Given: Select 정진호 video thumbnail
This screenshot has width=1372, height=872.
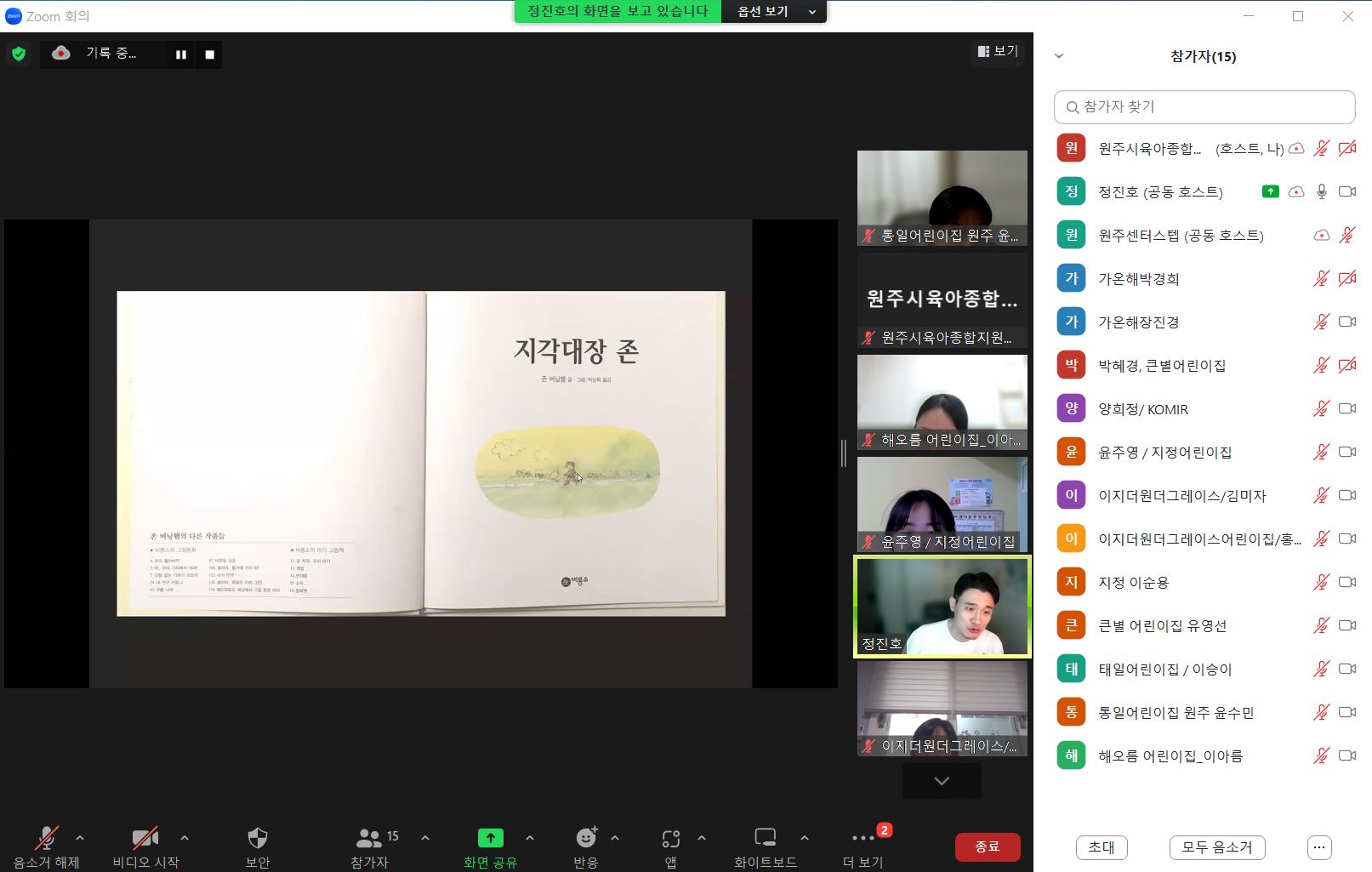Looking at the screenshot, I should coord(942,607).
